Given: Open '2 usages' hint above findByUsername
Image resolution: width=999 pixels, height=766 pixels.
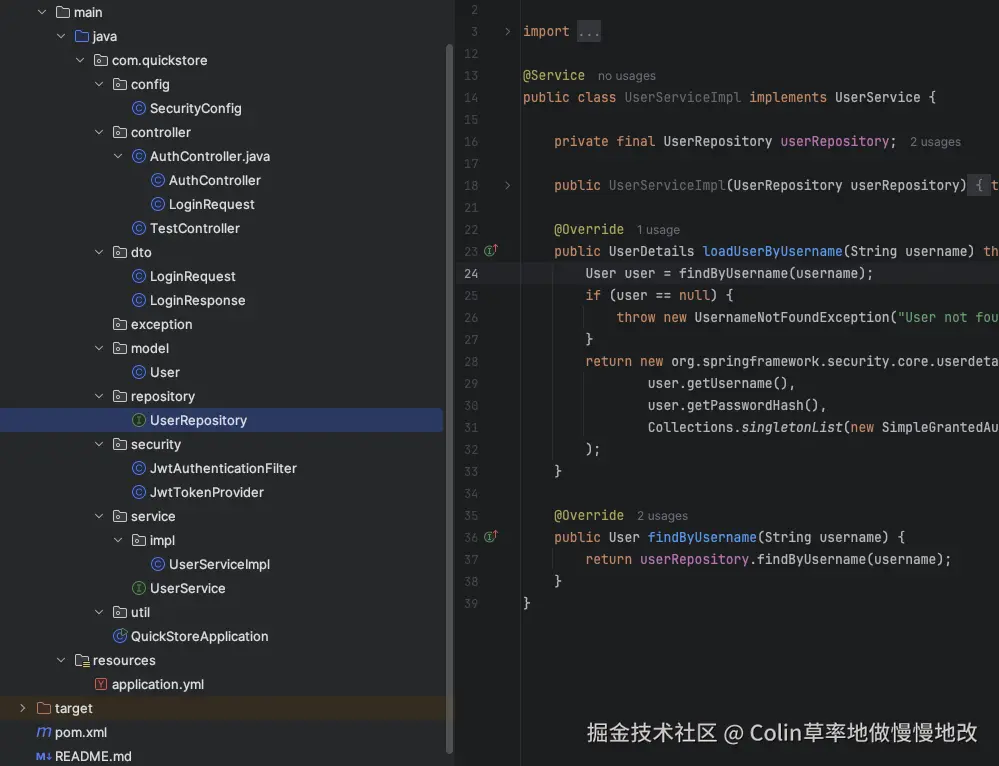Looking at the screenshot, I should 663,516.
